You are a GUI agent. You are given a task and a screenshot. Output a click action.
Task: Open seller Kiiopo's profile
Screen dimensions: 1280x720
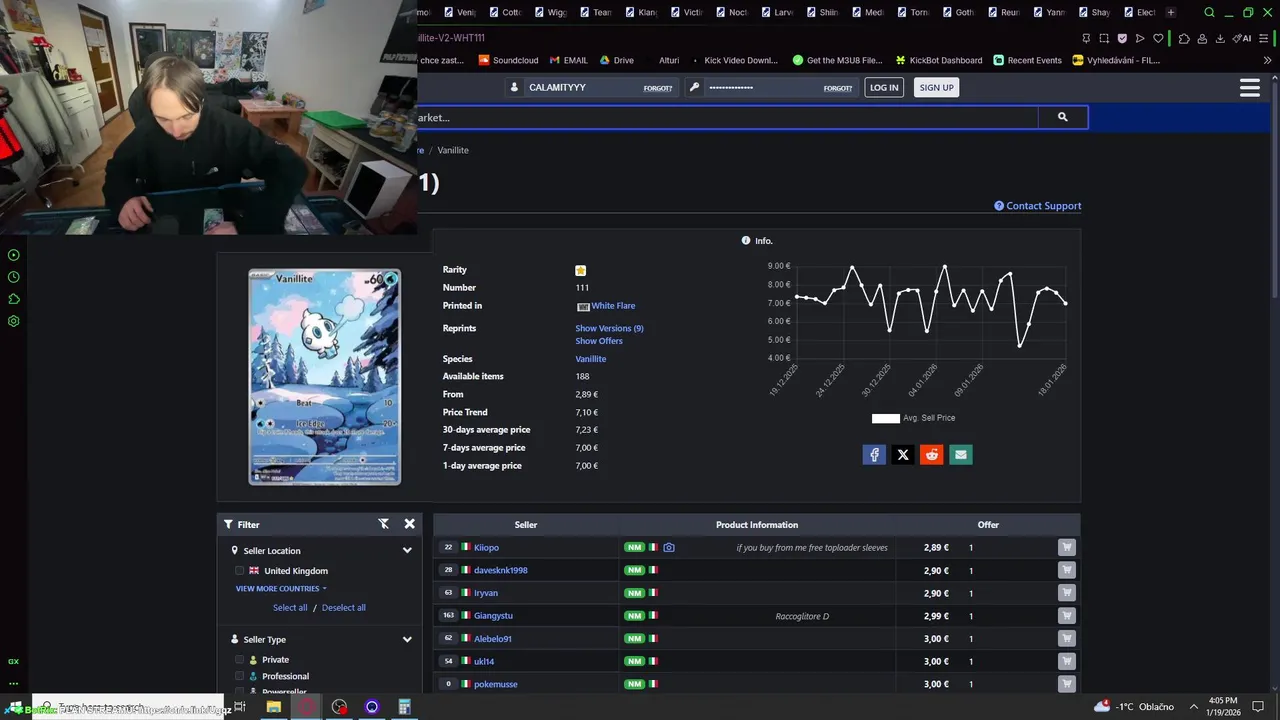point(486,548)
